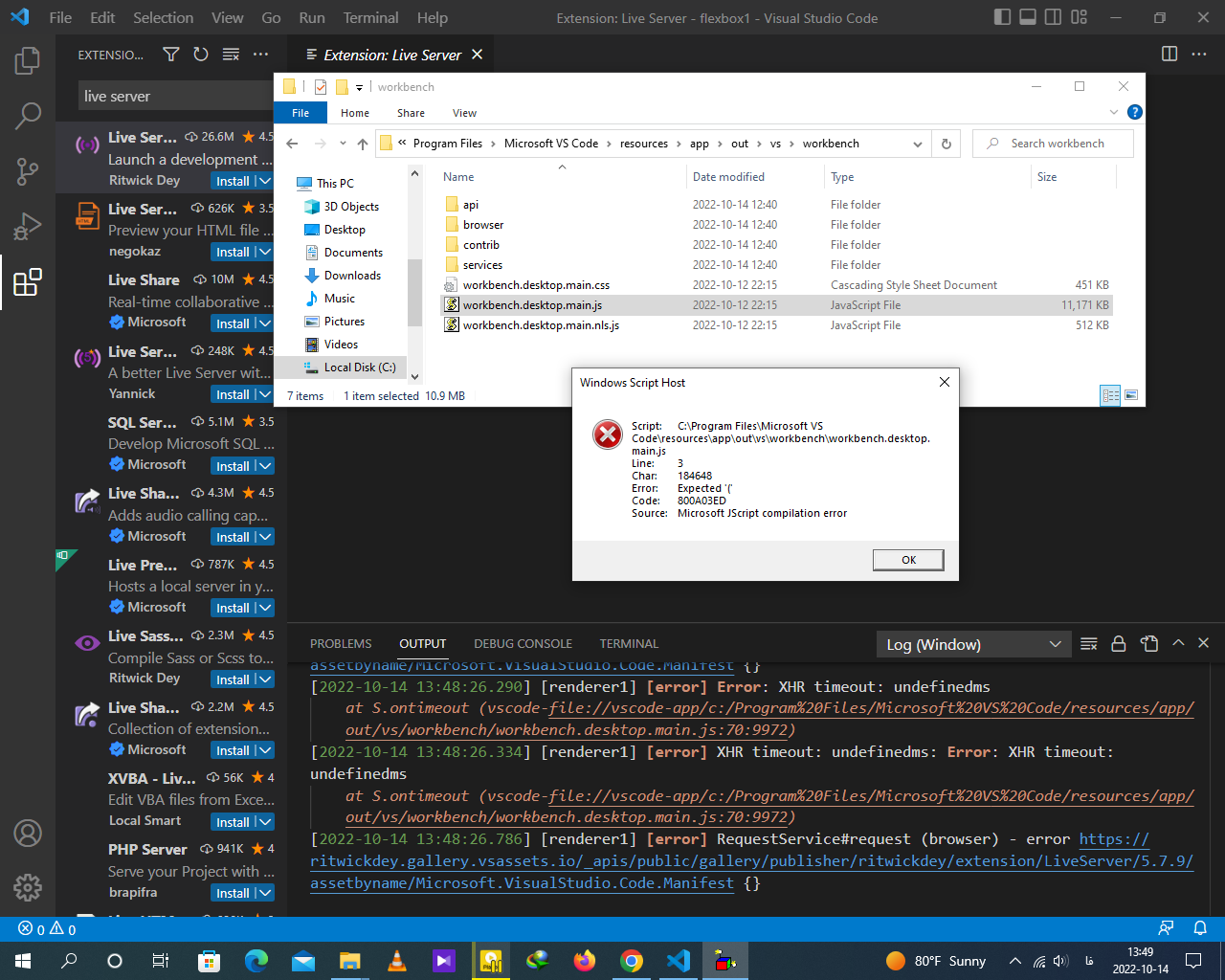This screenshot has height=980, width=1225.
Task: Open the address bar history dropdown
Action: [x=918, y=144]
